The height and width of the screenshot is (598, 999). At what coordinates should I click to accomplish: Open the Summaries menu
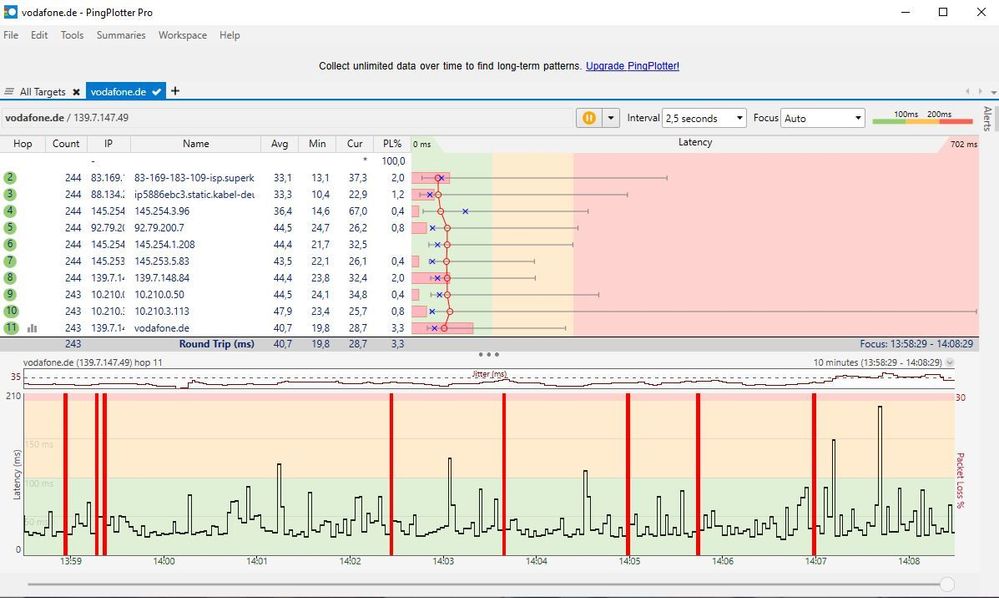click(x=121, y=35)
